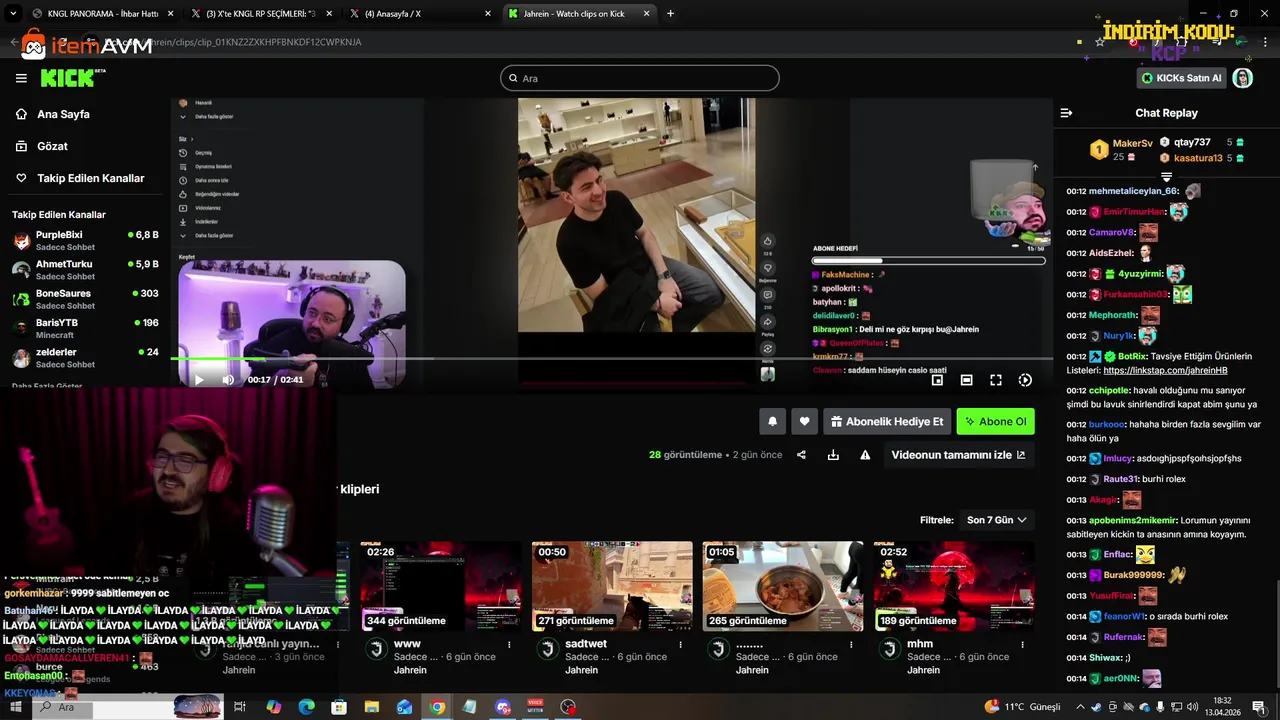1280x720 pixels.
Task: Open the 02:26 clip thumbnail with 344 views
Action: coord(441,586)
